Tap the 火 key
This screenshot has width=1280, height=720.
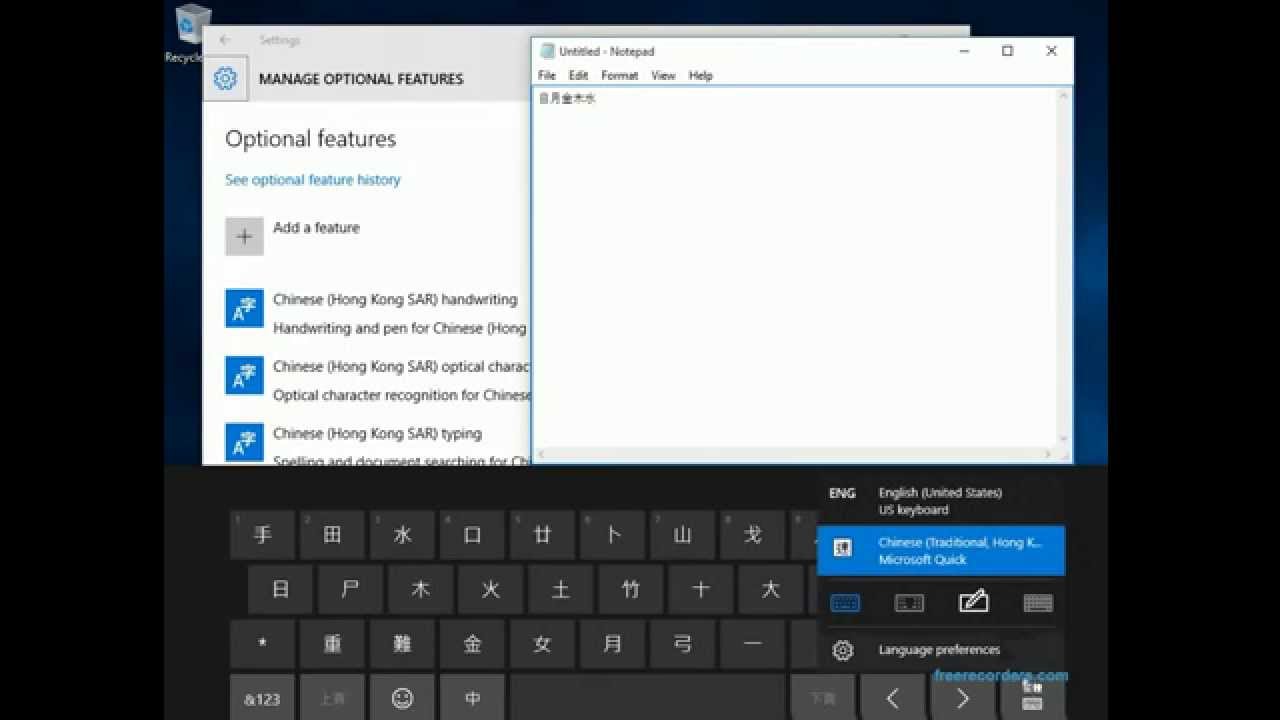click(490, 590)
